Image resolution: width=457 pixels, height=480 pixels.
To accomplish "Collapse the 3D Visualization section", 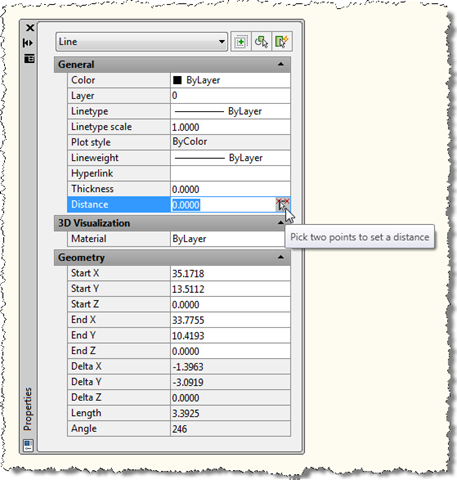I will [281, 223].
